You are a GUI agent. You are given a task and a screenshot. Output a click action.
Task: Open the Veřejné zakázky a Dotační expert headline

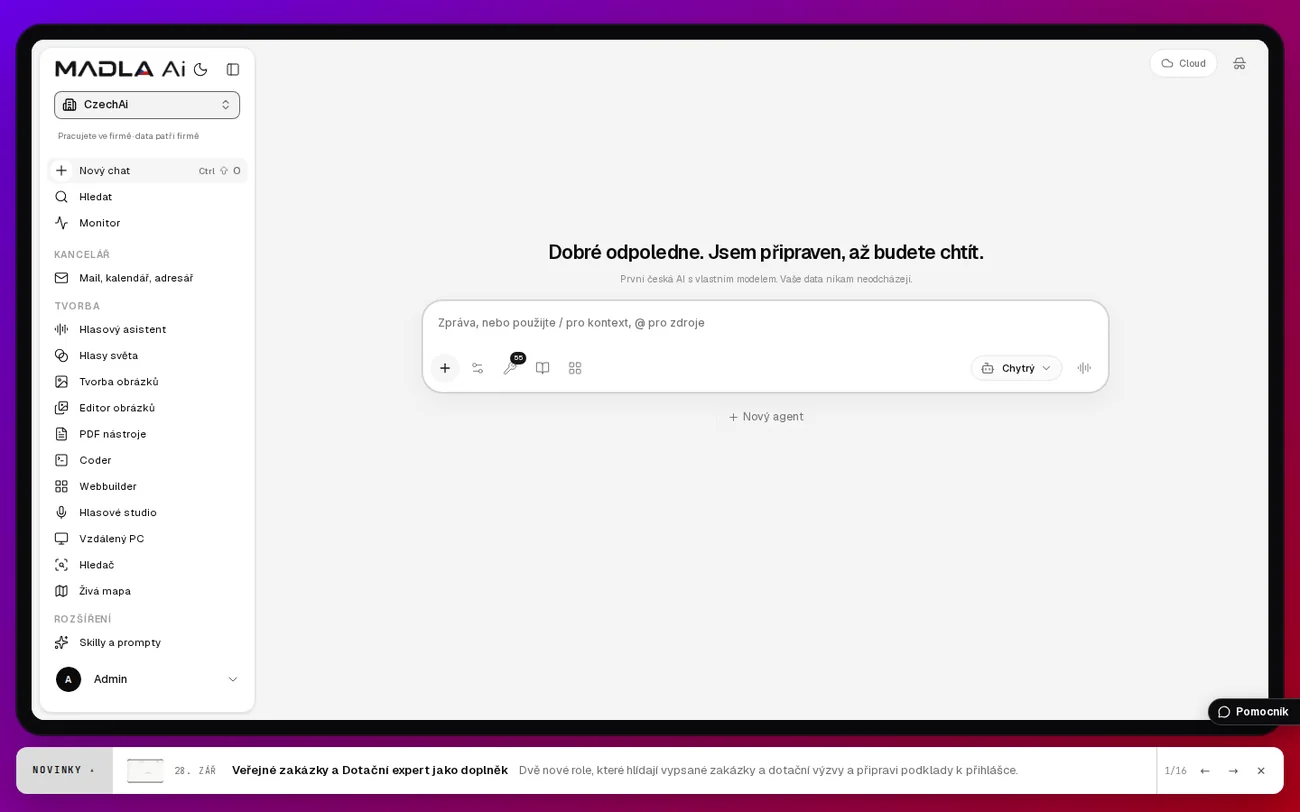point(370,770)
